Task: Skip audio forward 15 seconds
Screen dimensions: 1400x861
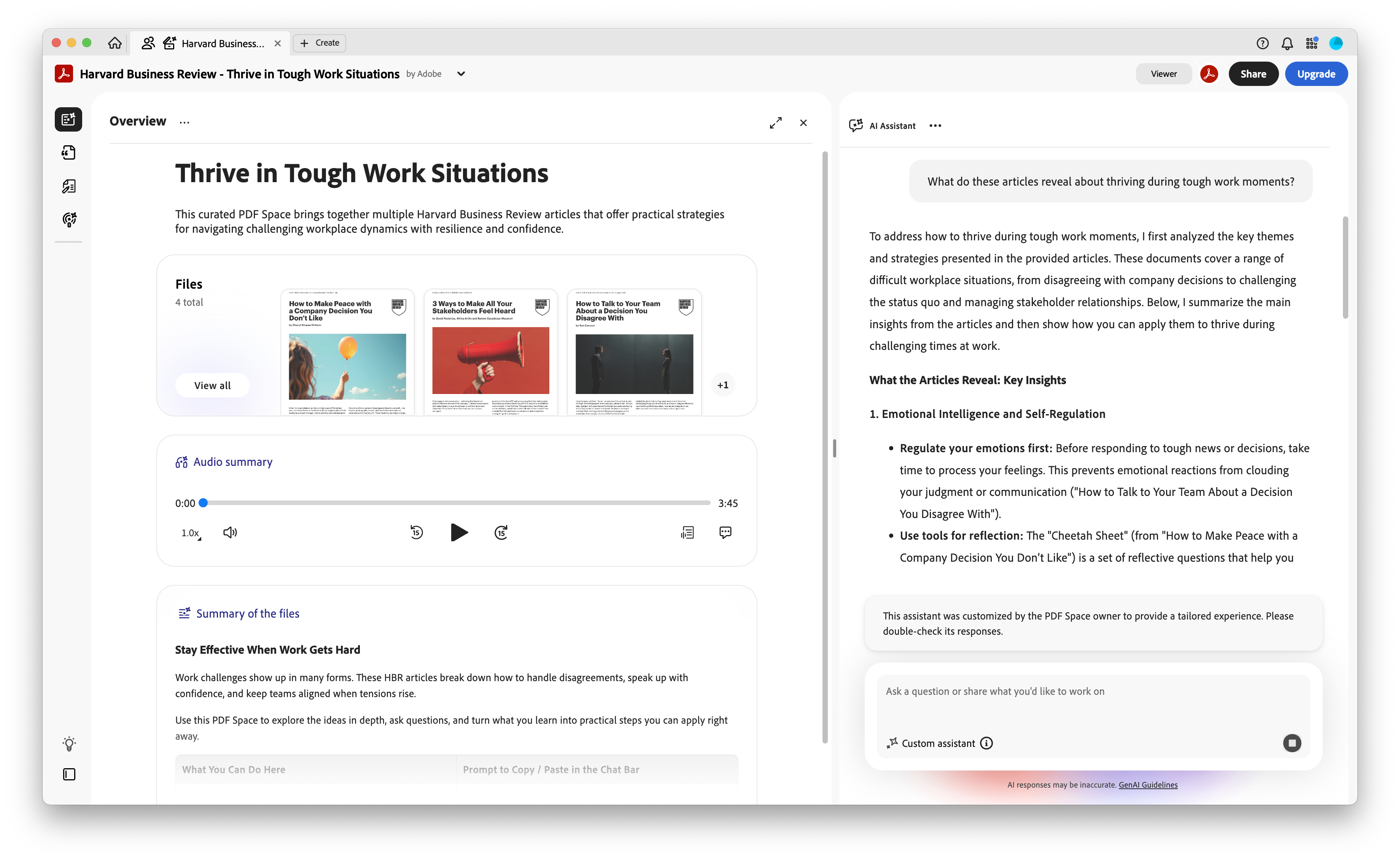Action: coord(501,533)
